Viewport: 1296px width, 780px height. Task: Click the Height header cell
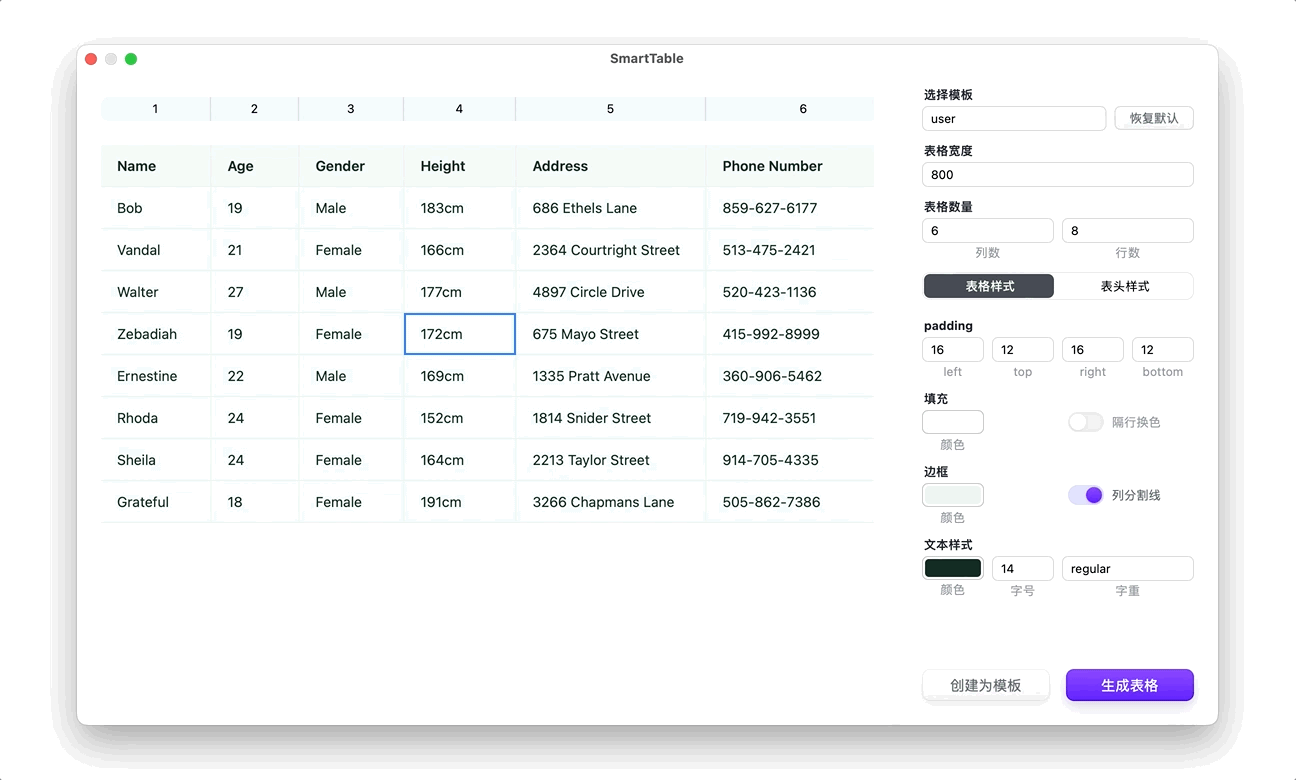pyautogui.click(x=460, y=166)
